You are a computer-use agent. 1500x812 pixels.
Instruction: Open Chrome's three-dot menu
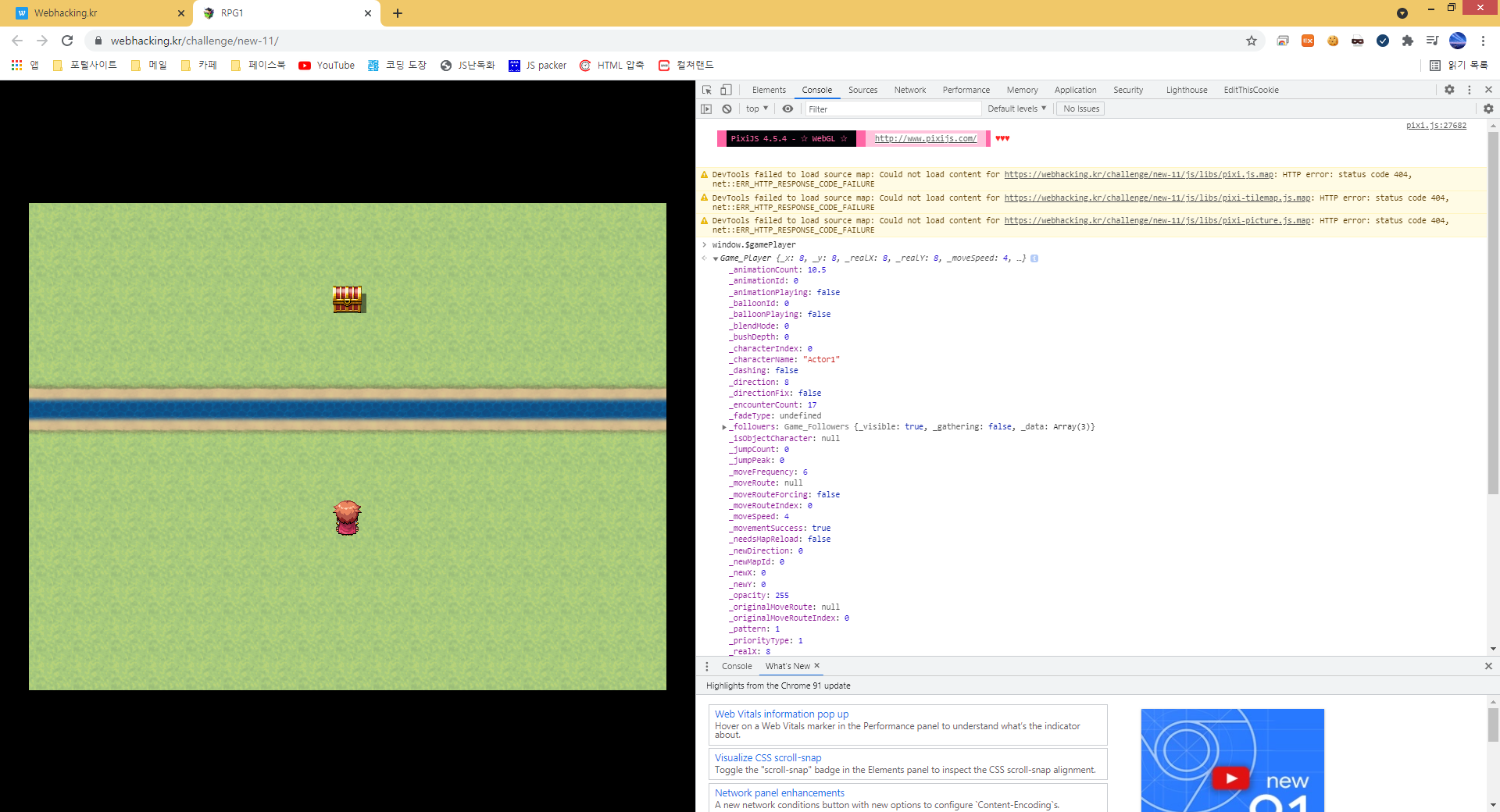click(1483, 41)
